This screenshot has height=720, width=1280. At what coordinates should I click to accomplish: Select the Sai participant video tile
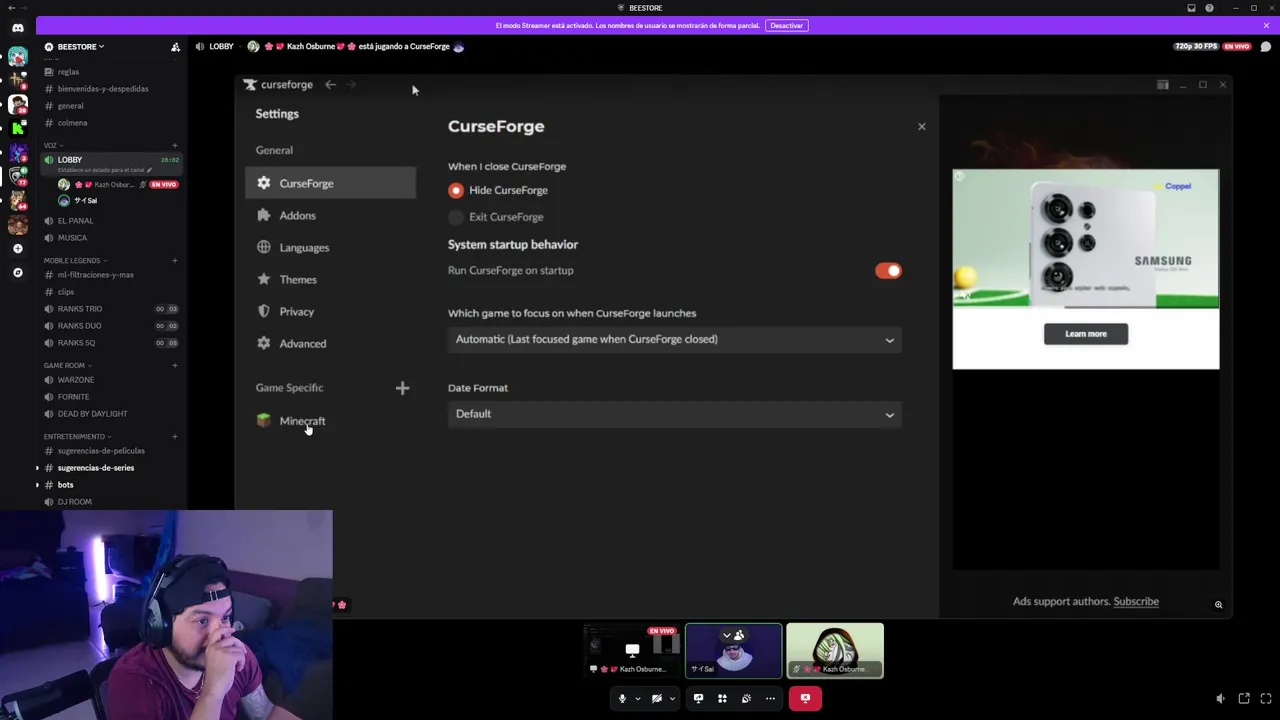(x=734, y=651)
